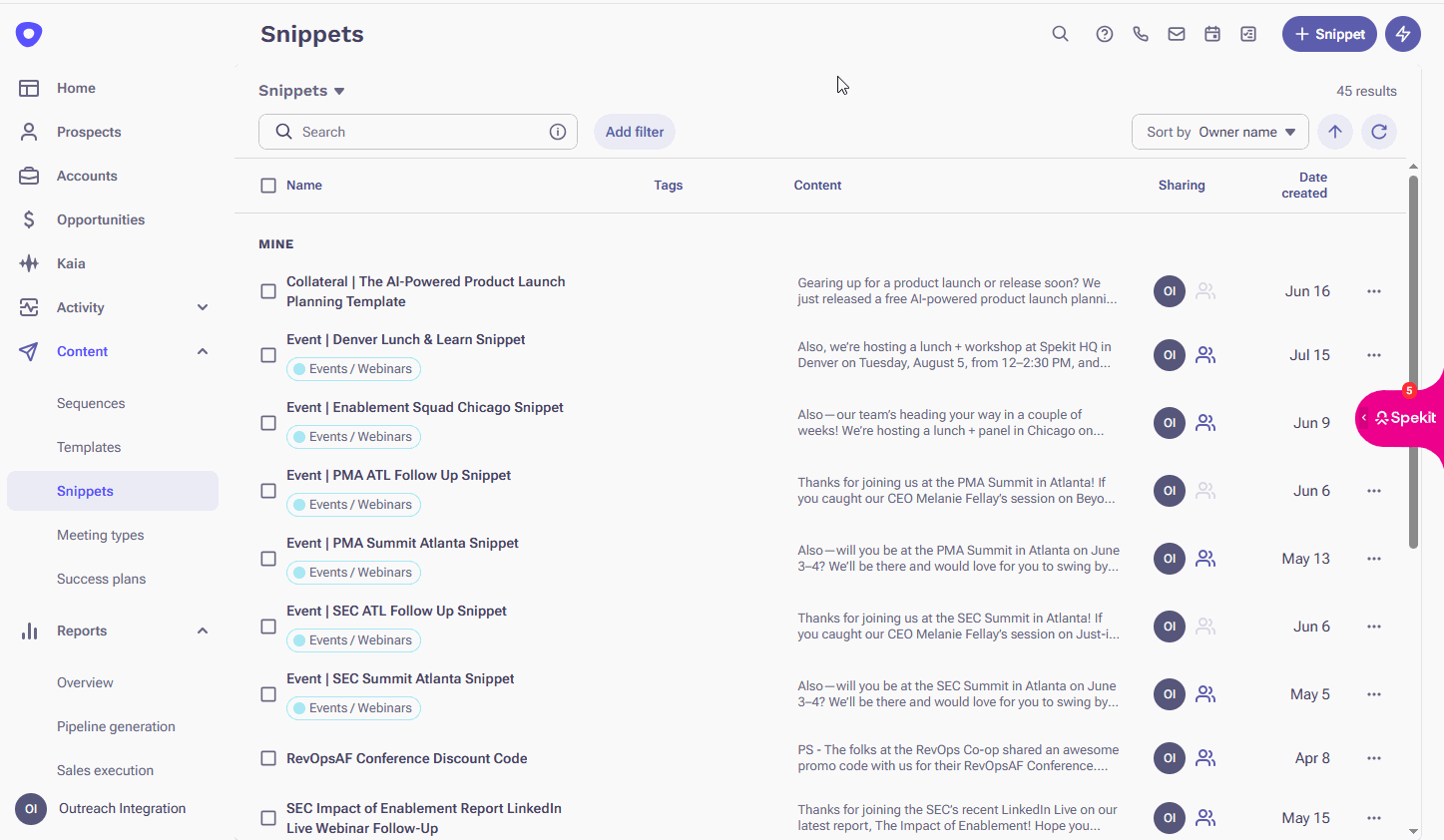The image size is (1444, 840).
Task: Click the Date created column header
Action: click(1304, 186)
